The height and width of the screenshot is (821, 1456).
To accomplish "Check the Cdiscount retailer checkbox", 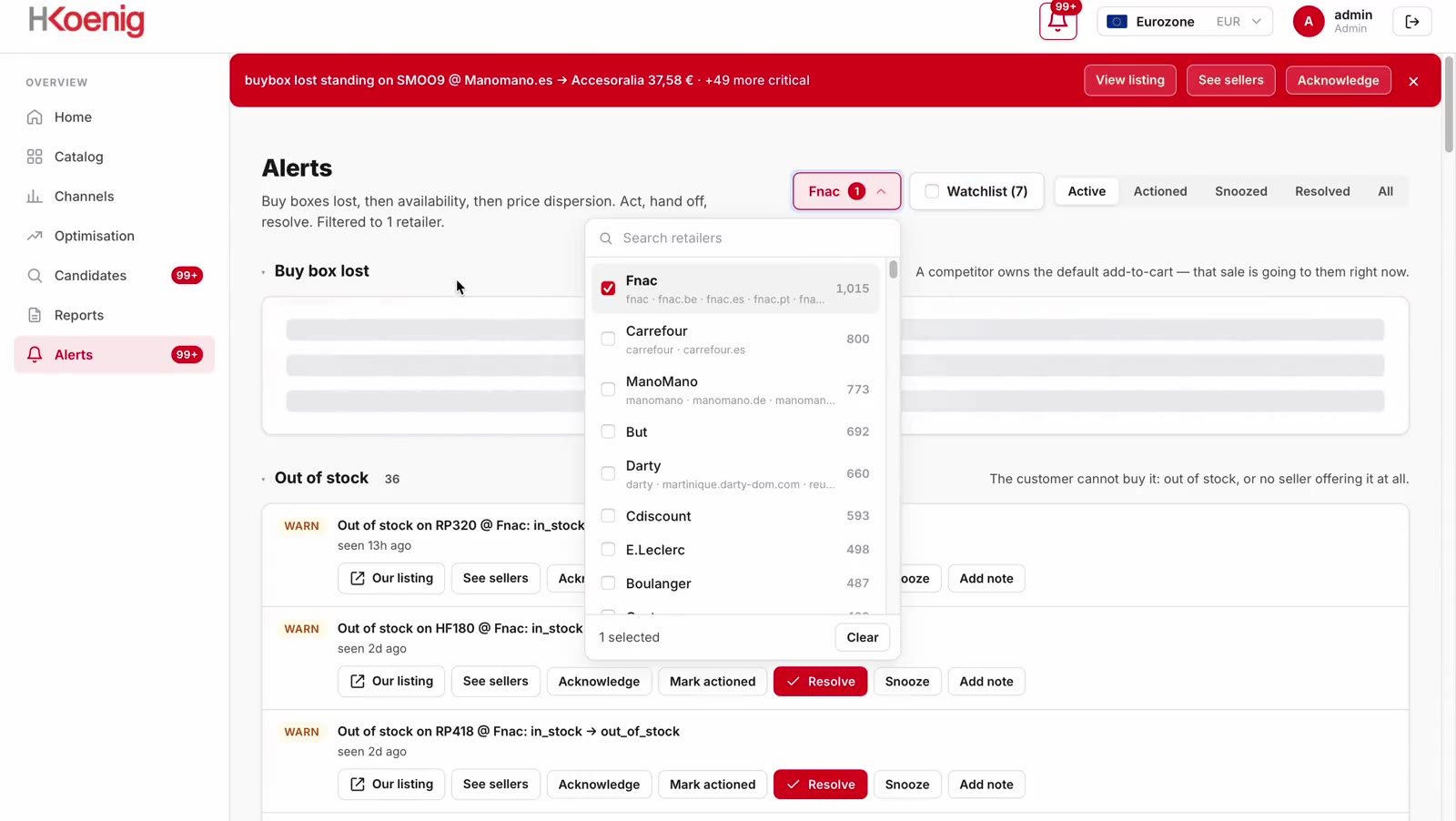I will (608, 516).
